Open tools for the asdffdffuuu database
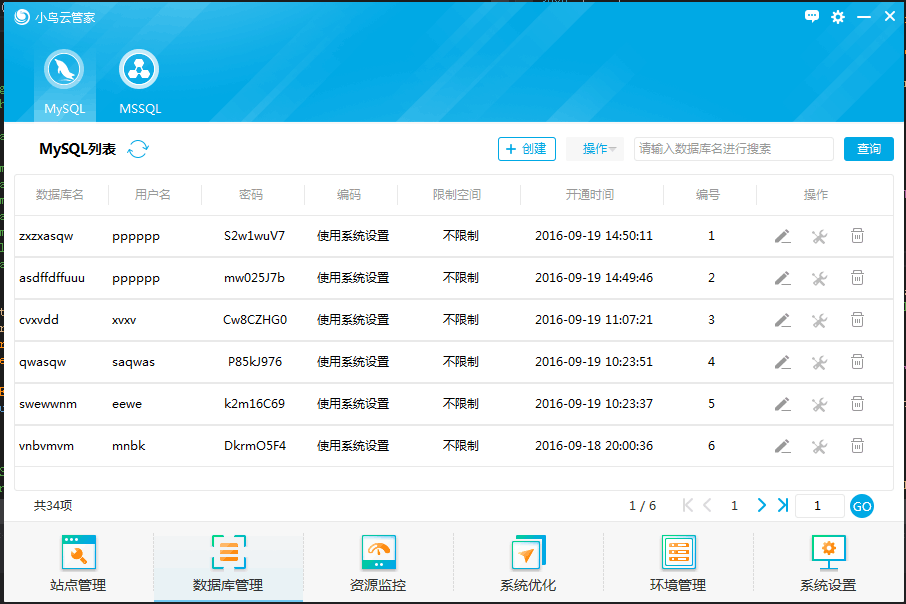Viewport: 906px width, 604px height. (x=819, y=278)
